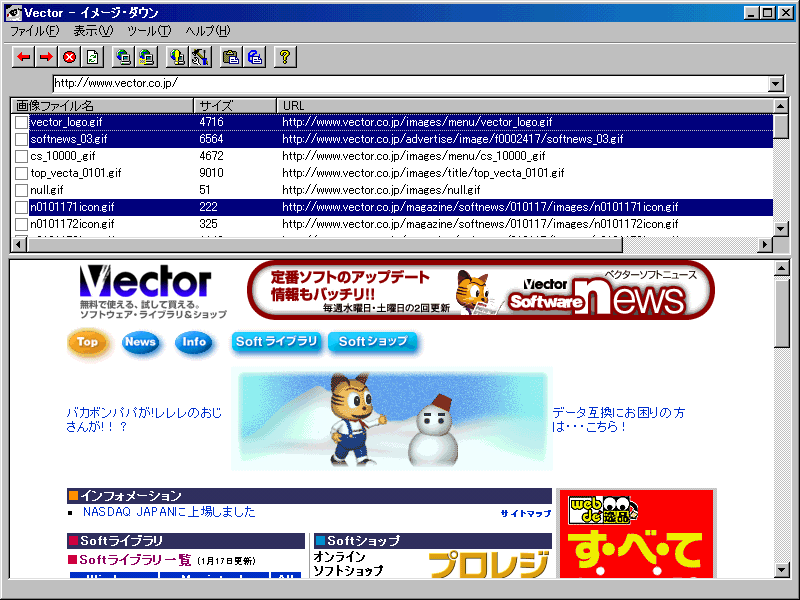Select the top_vecta_0101.gif file name
This screenshot has height=600, width=800.
[76, 173]
